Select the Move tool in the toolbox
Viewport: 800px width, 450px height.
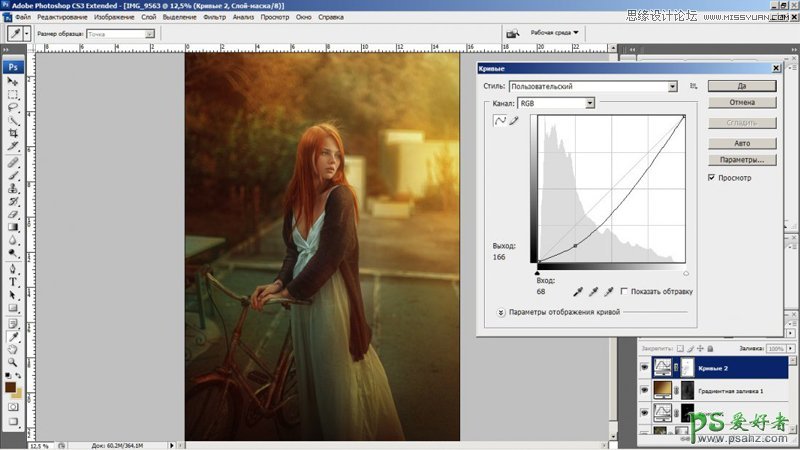pyautogui.click(x=13, y=80)
